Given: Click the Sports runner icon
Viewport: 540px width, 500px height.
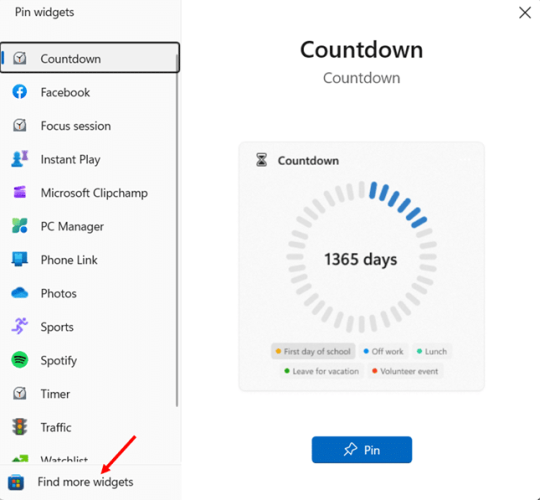Looking at the screenshot, I should (x=20, y=326).
